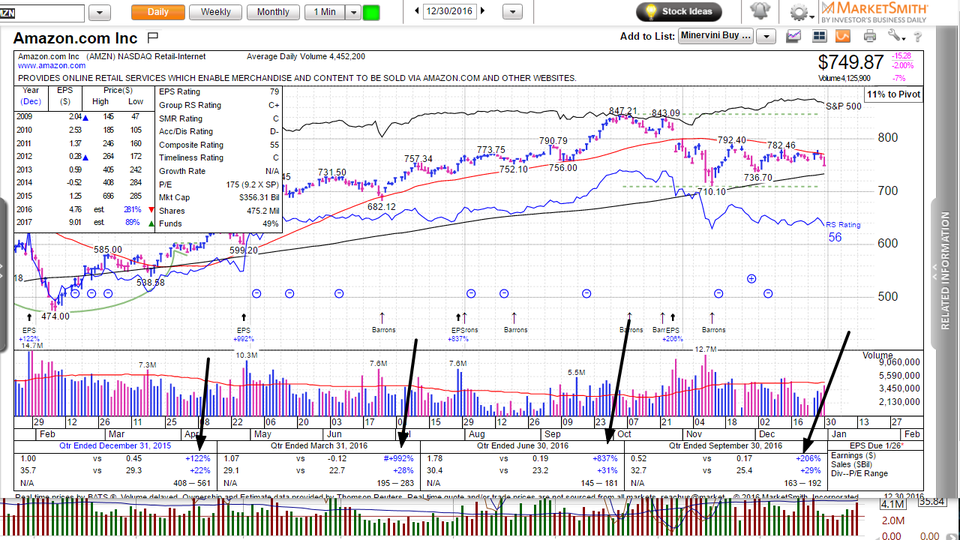The image size is (960, 540).
Task: Click the 710.10 price low label
Action: (711, 192)
